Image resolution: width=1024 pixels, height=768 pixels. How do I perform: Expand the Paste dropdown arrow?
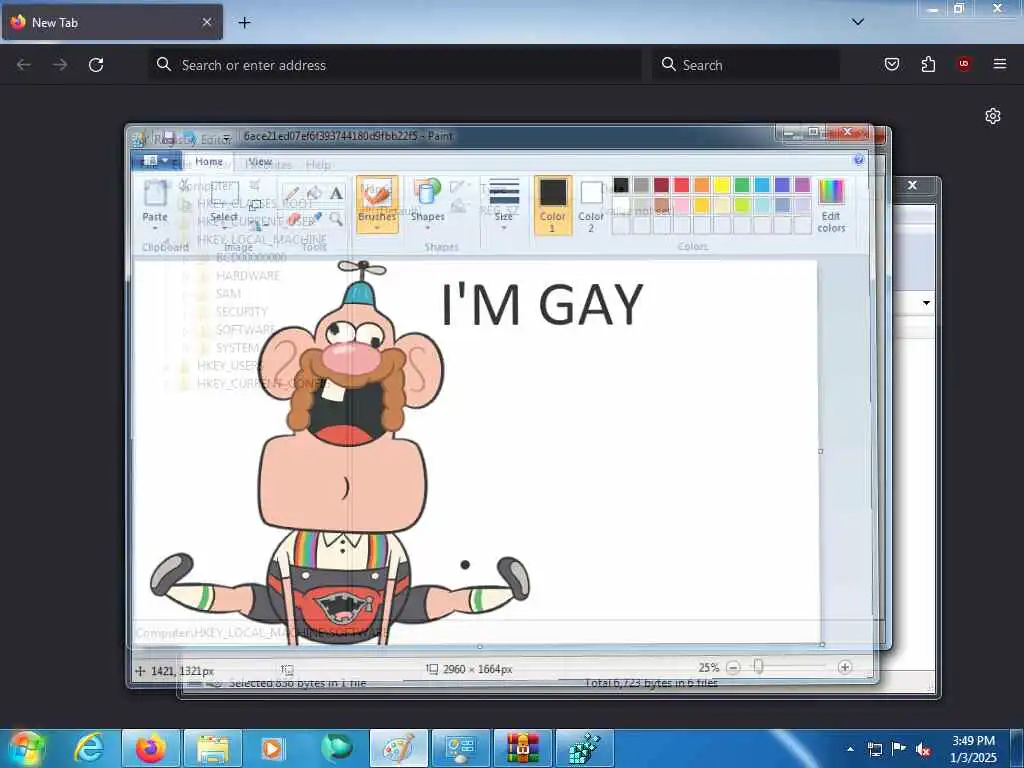155,228
